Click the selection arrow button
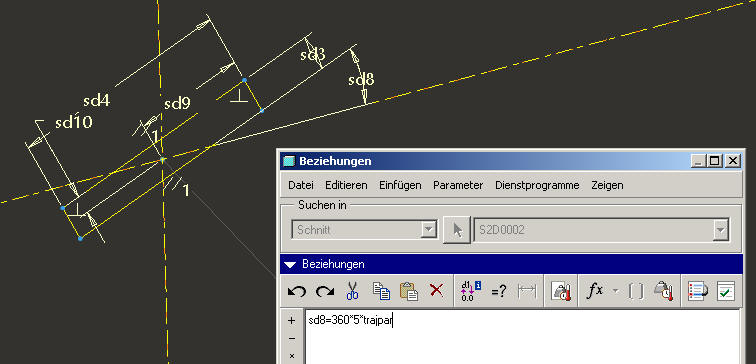Image resolution: width=756 pixels, height=364 pixels. (x=457, y=230)
